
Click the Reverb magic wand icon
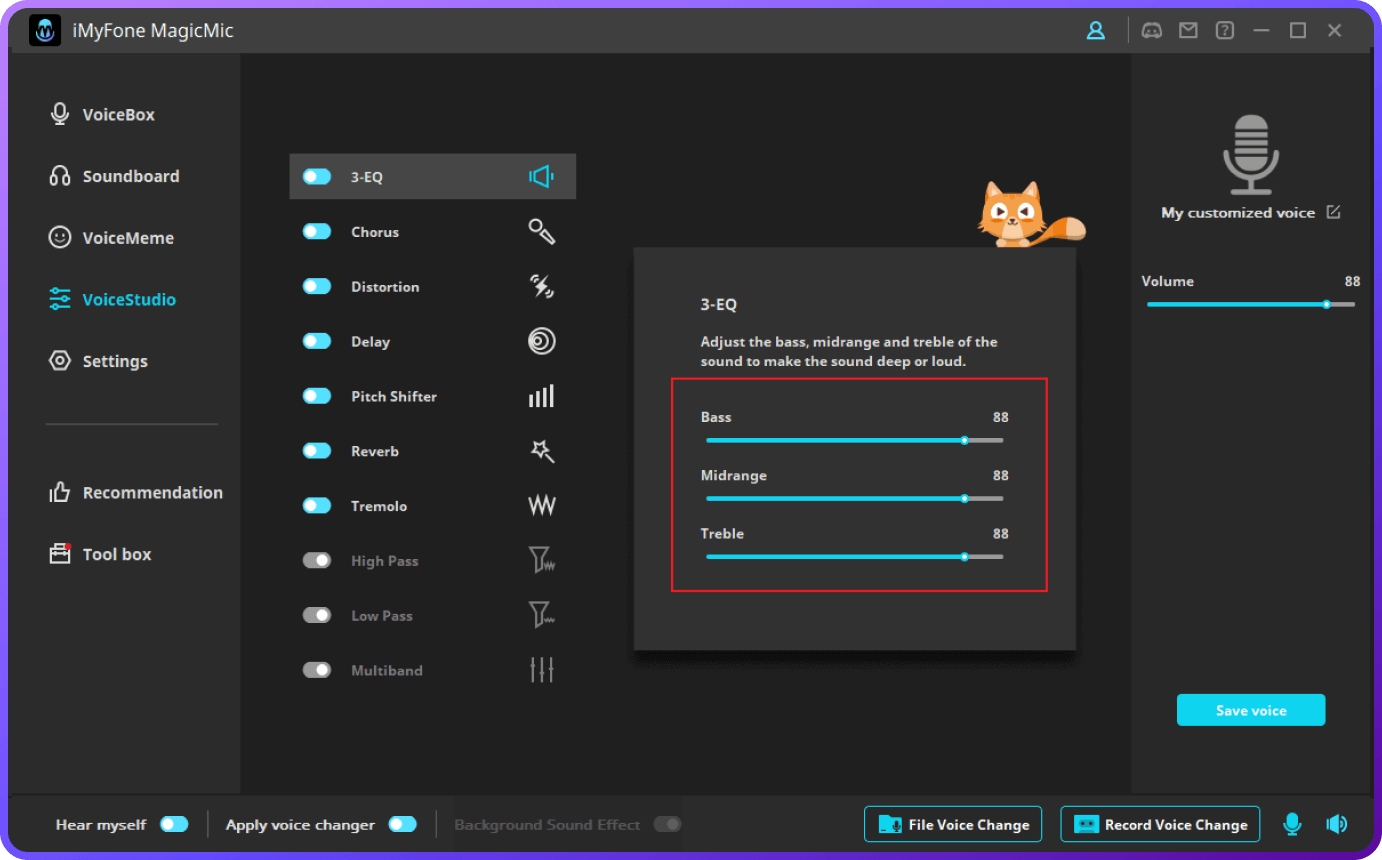point(541,451)
